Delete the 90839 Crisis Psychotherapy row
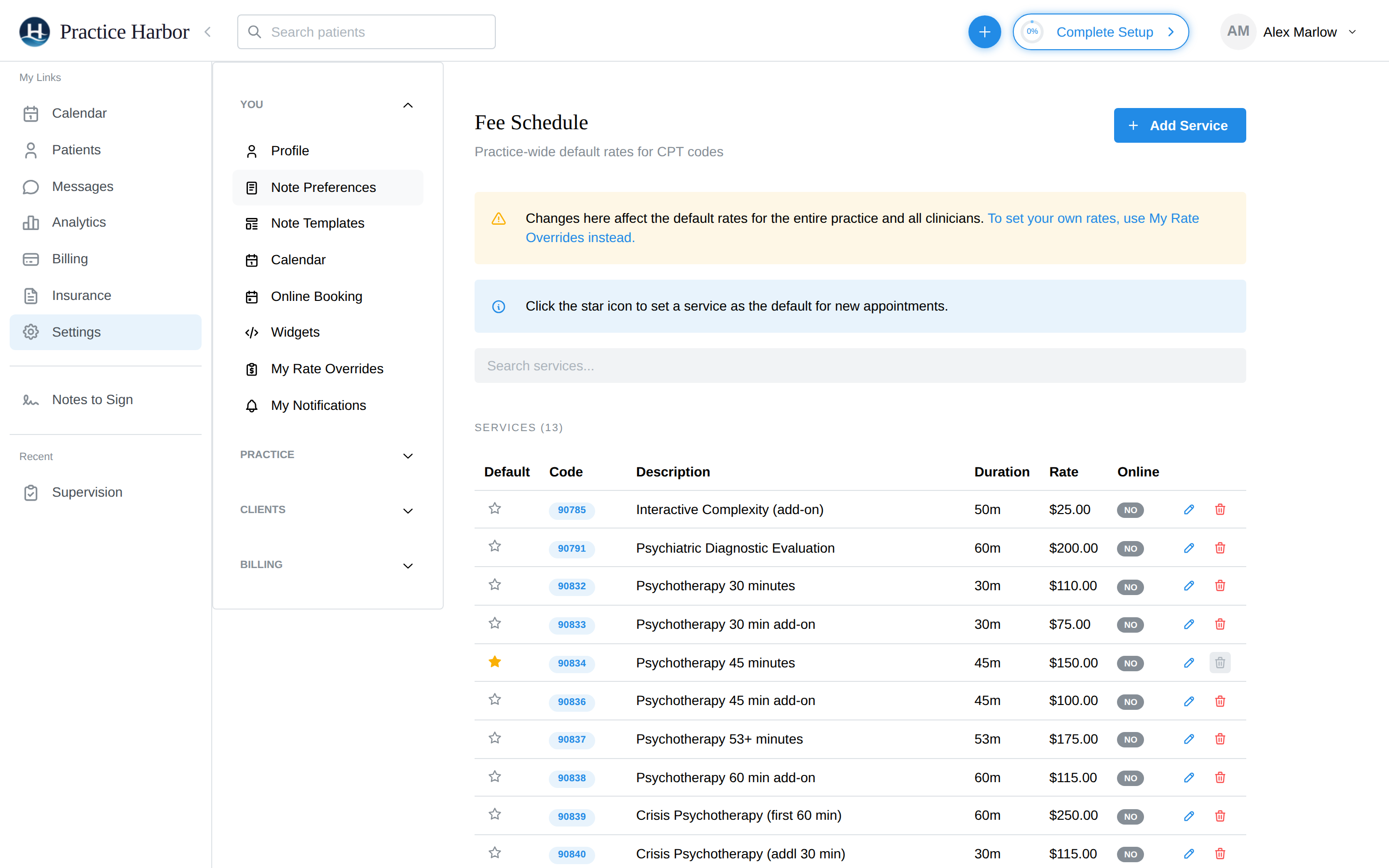The image size is (1389, 868). click(1220, 816)
